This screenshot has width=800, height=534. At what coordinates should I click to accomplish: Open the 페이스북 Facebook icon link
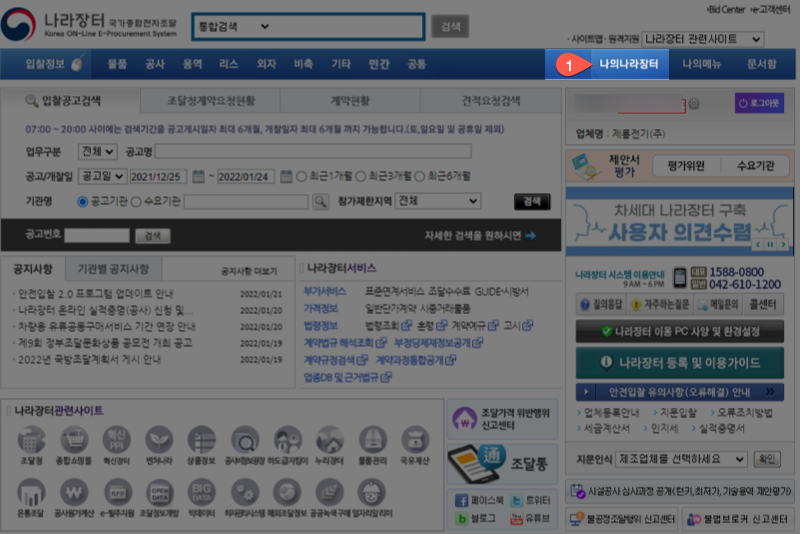point(461,501)
